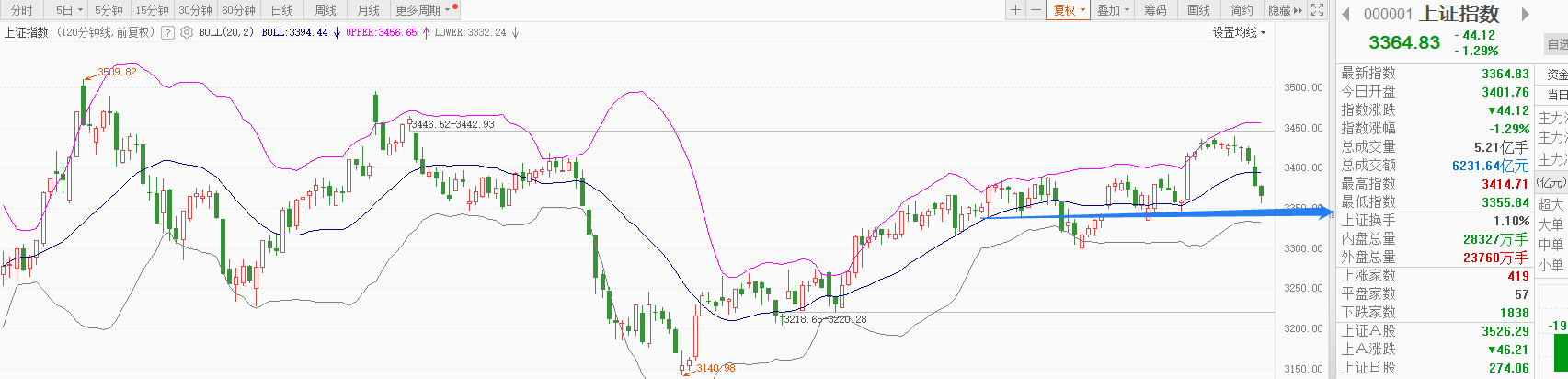
Task: Click 内盘总量 value 28327万手
Action: click(x=1495, y=239)
